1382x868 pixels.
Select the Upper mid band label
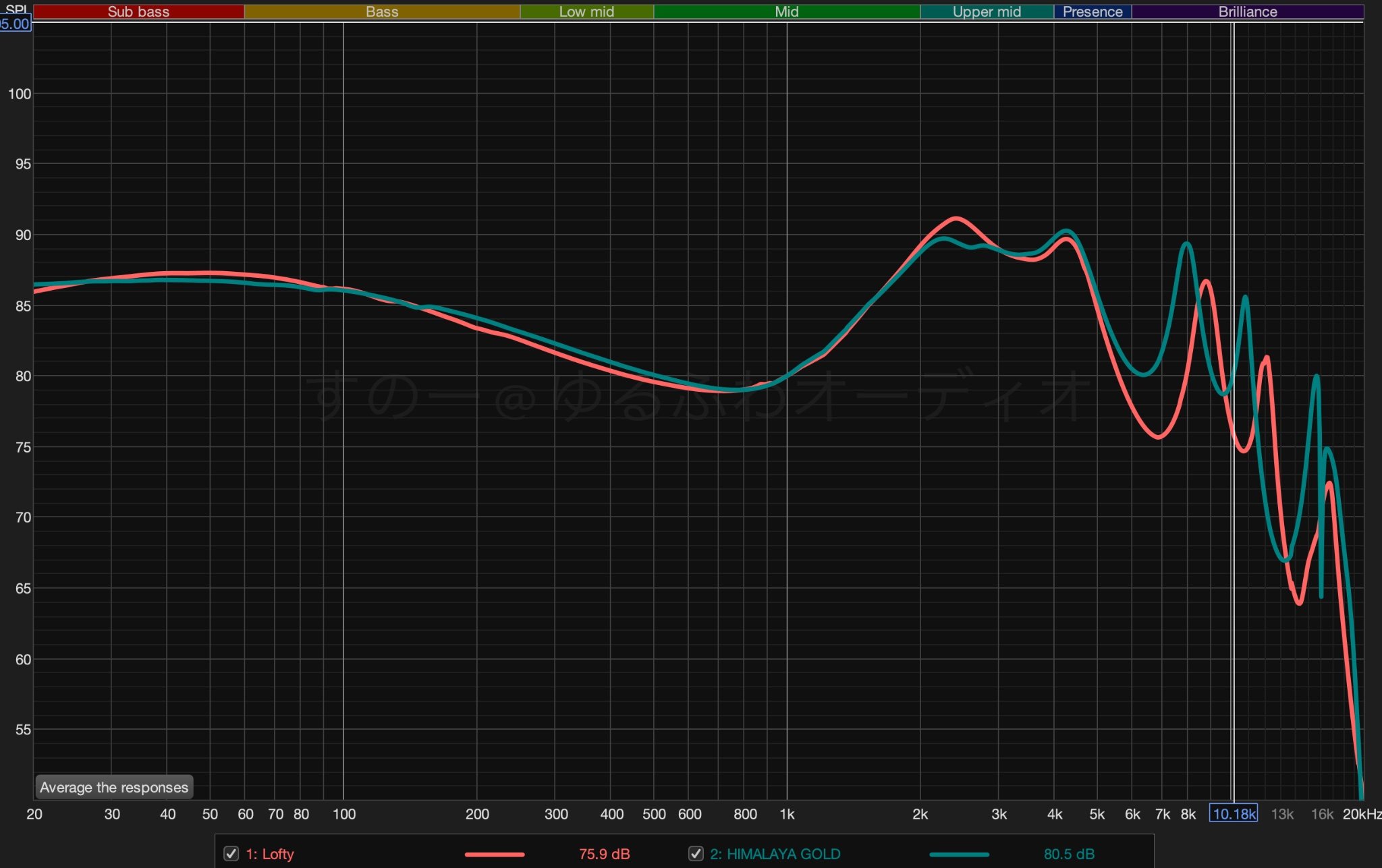point(987,11)
